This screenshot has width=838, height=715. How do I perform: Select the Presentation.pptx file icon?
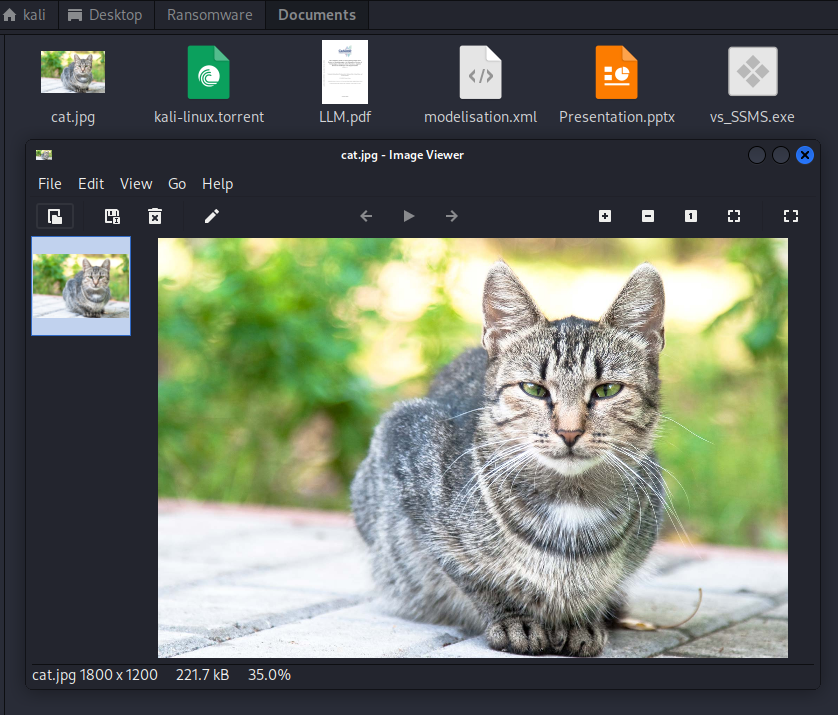tap(616, 73)
